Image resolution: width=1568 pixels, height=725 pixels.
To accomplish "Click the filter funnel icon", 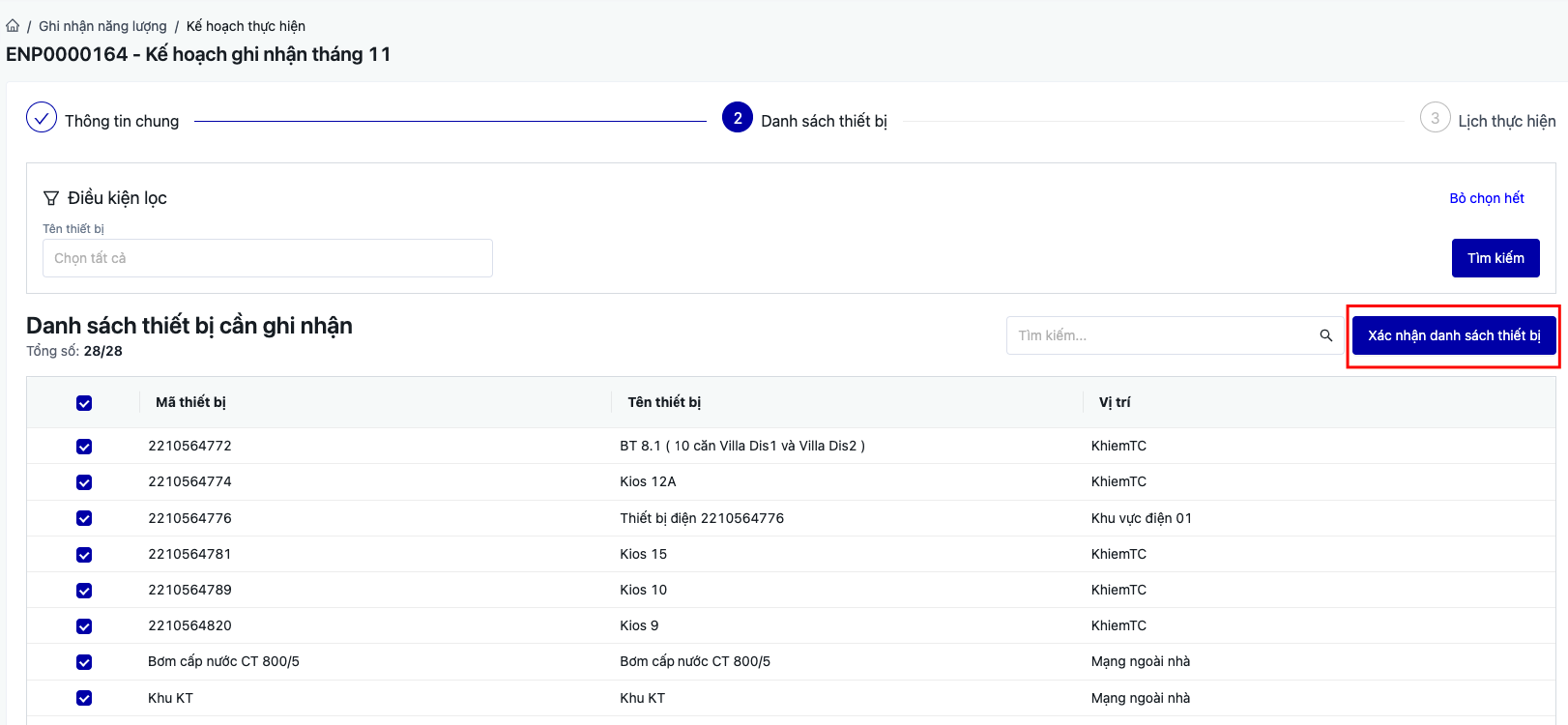I will (x=51, y=198).
